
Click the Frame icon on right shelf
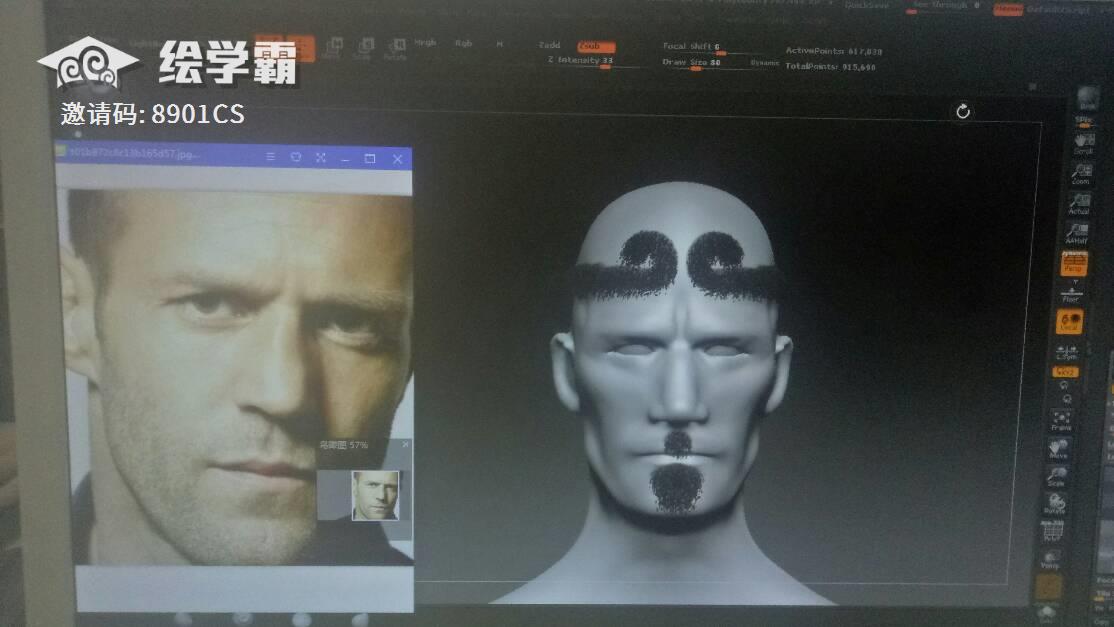tap(1062, 420)
